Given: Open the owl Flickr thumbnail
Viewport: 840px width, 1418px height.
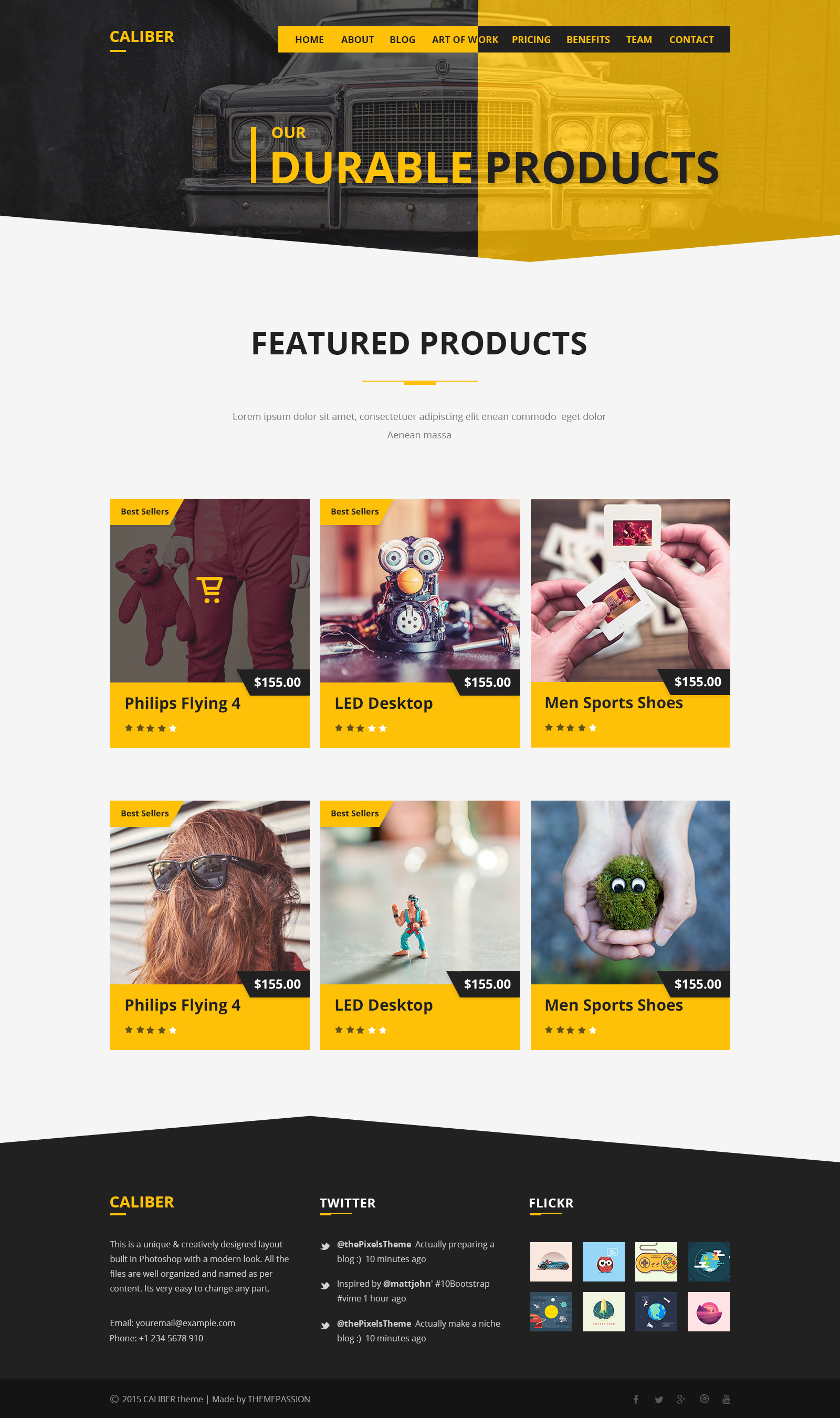Looking at the screenshot, I should pyautogui.click(x=603, y=1261).
